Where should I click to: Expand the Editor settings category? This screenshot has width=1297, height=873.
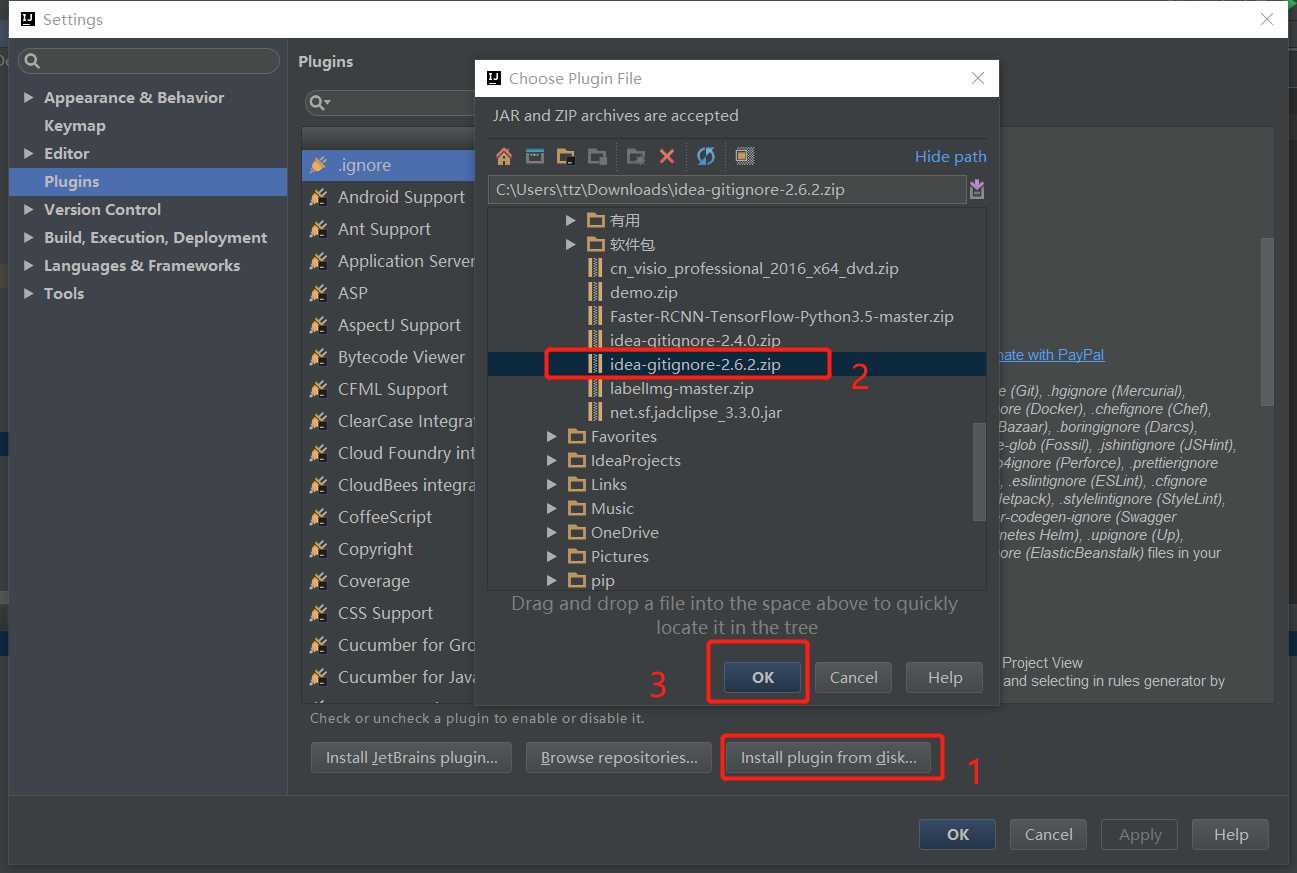pos(28,153)
